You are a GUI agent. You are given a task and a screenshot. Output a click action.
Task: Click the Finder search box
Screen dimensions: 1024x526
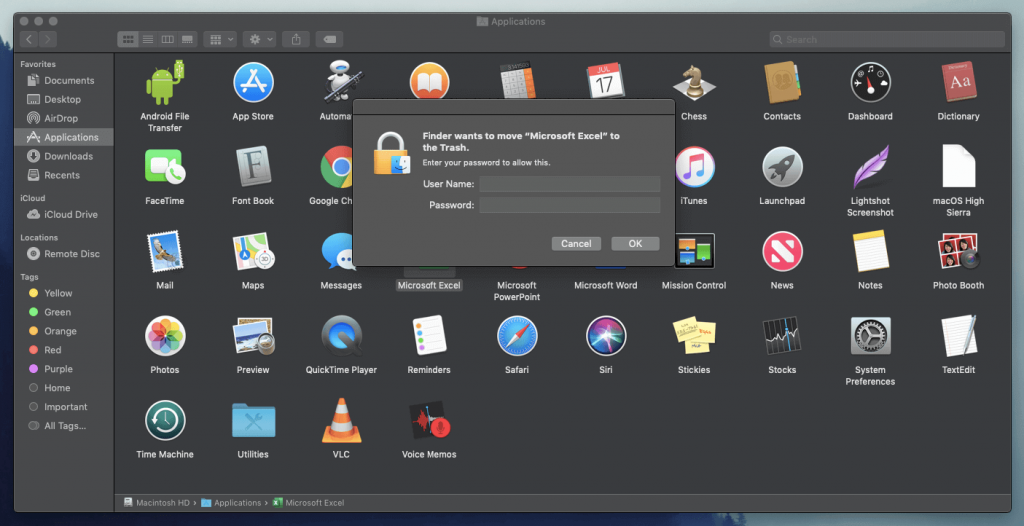887,39
